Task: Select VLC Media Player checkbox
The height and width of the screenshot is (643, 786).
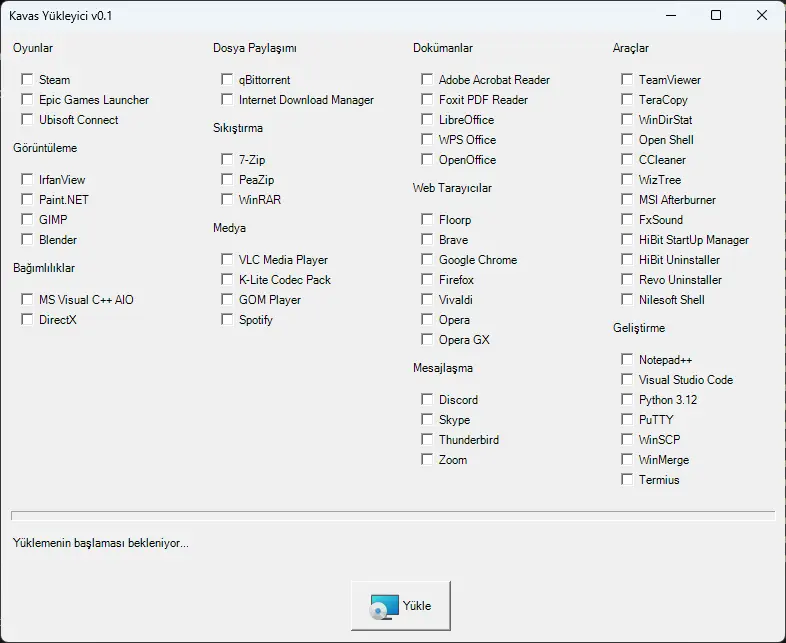Action: [x=227, y=260]
